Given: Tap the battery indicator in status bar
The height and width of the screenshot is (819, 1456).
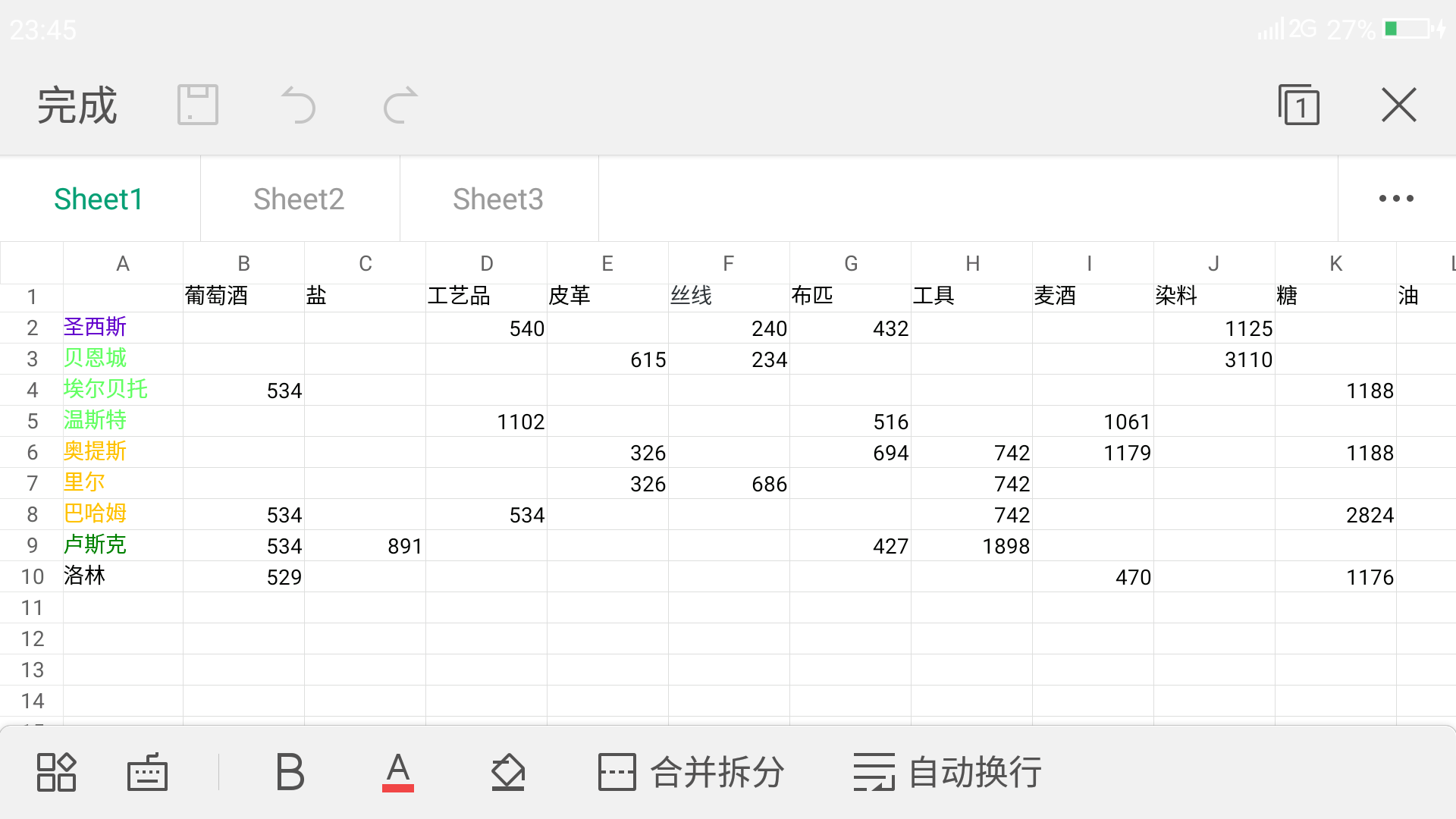Looking at the screenshot, I should (x=1414, y=29).
